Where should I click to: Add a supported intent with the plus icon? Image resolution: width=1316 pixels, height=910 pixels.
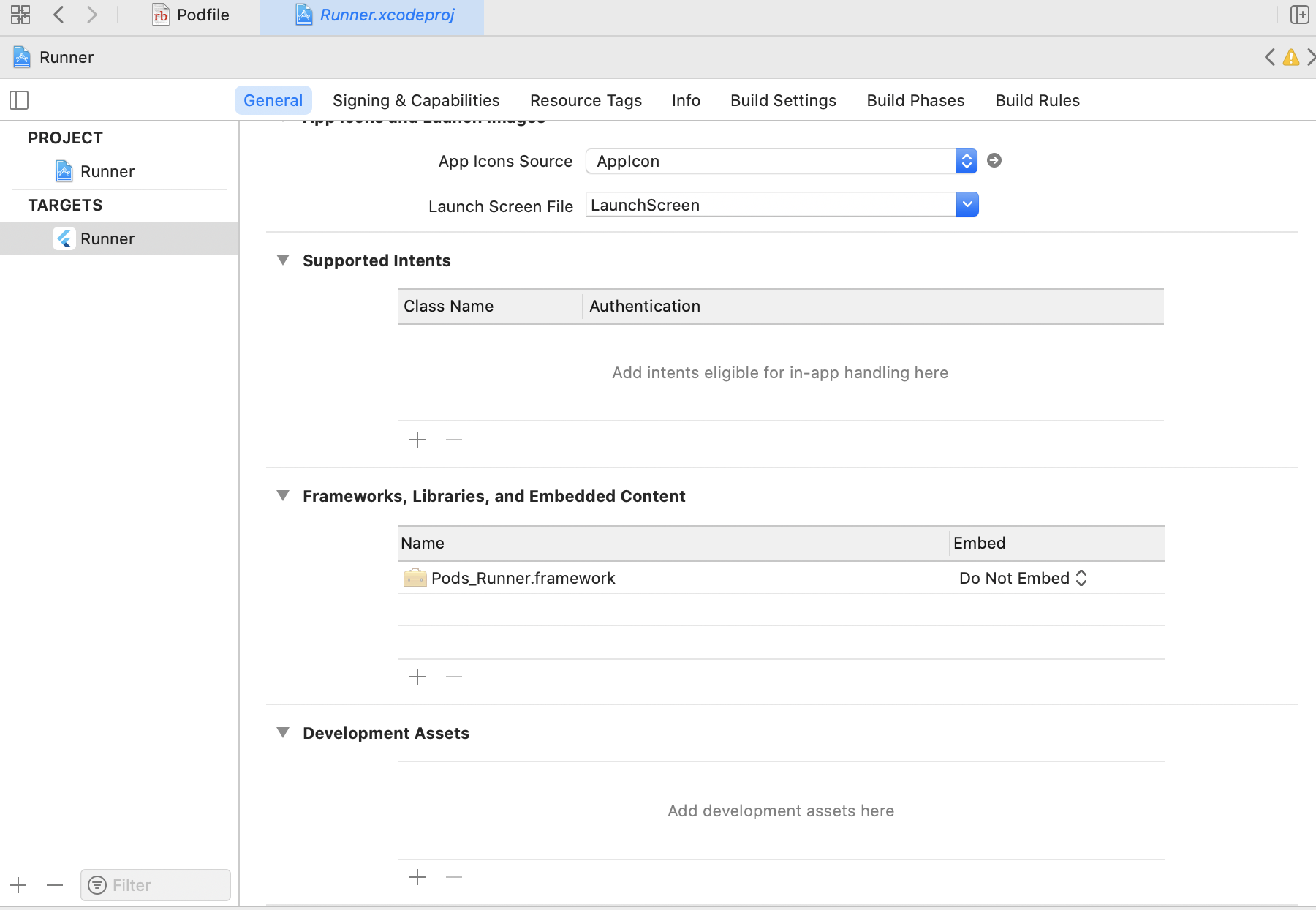point(417,440)
